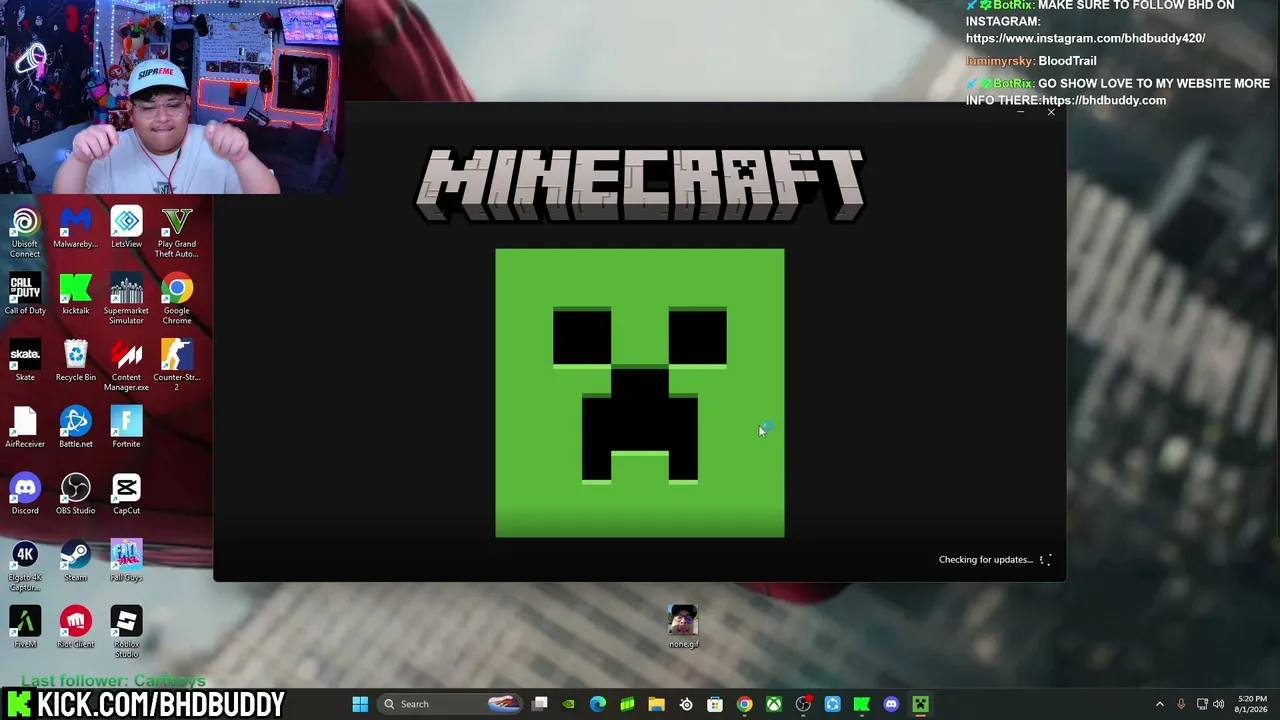Minimize the Minecraft launcher window

pyautogui.click(x=1020, y=112)
